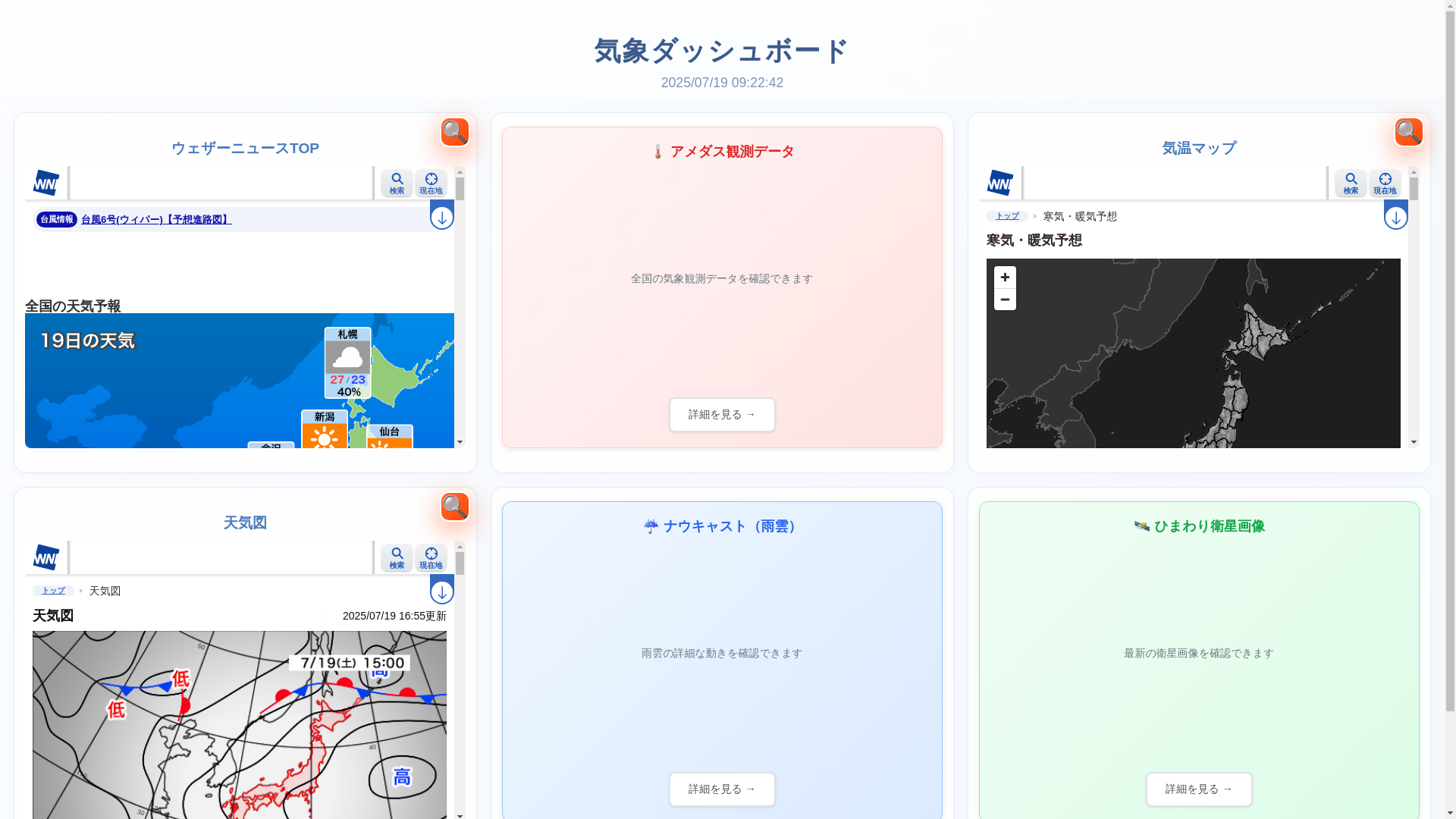Click the 全国の天気予報 heading

[73, 306]
